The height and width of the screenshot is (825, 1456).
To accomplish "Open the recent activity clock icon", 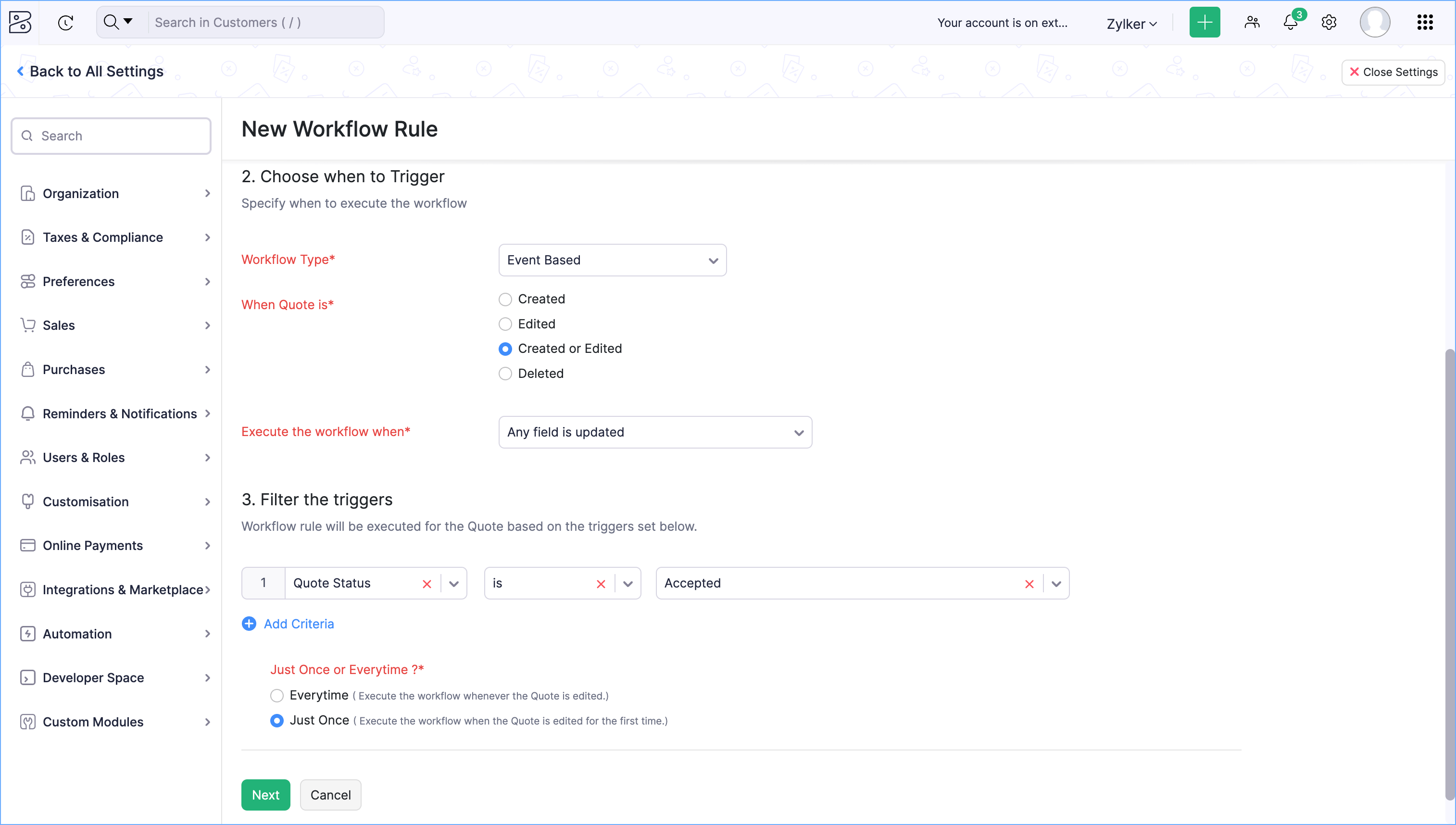I will point(66,23).
